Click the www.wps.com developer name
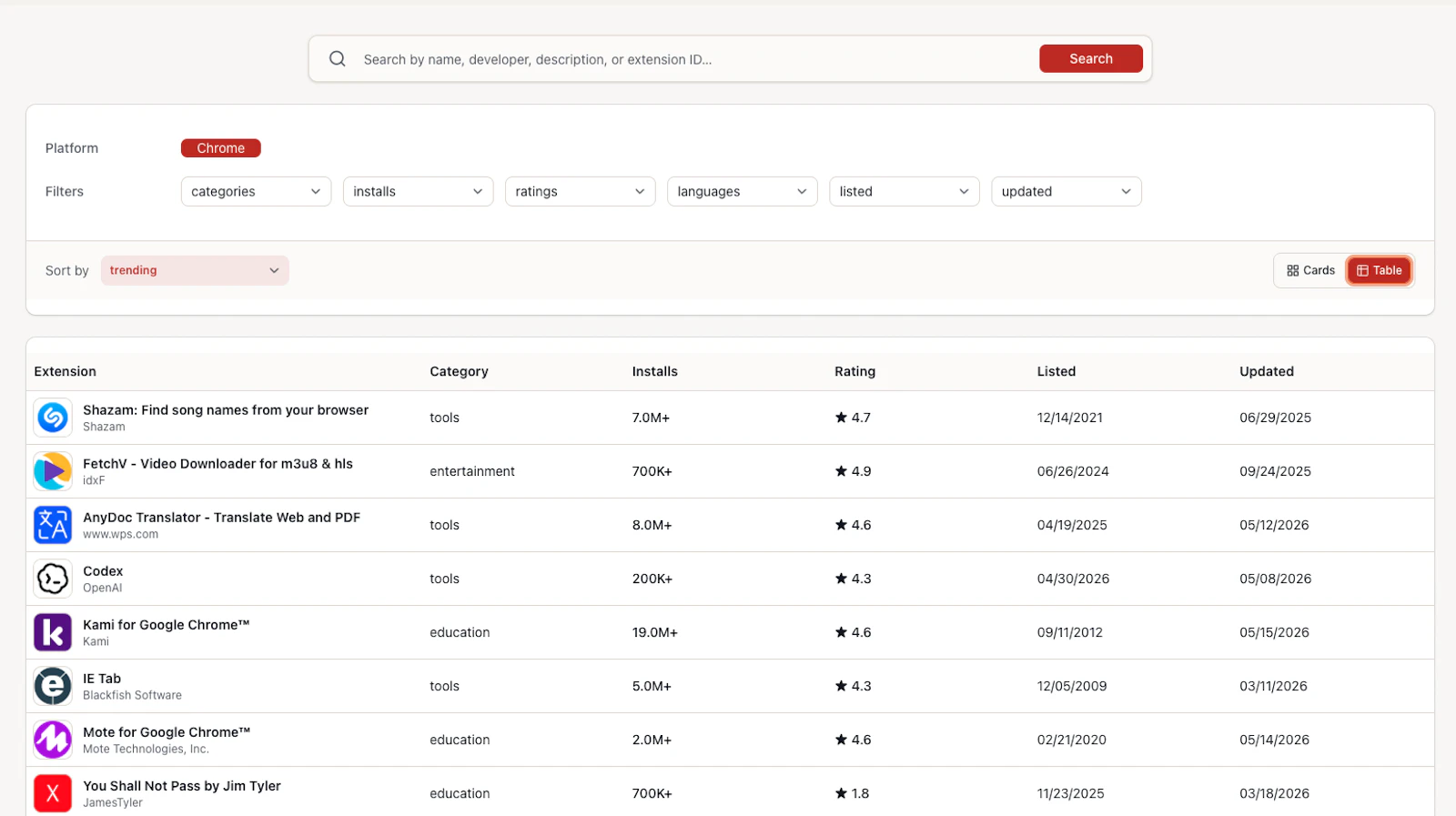1456x816 pixels. [121, 535]
